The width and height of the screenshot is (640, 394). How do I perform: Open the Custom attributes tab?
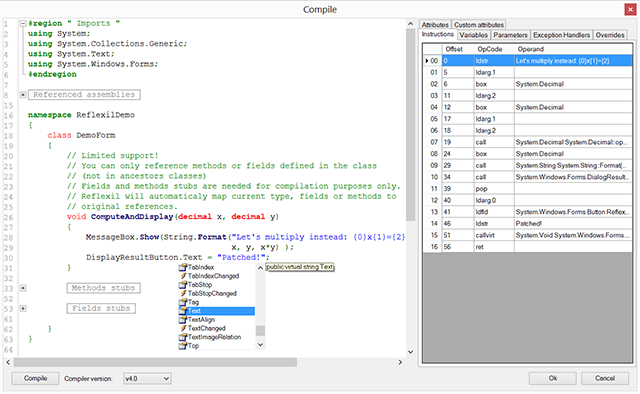pos(479,25)
